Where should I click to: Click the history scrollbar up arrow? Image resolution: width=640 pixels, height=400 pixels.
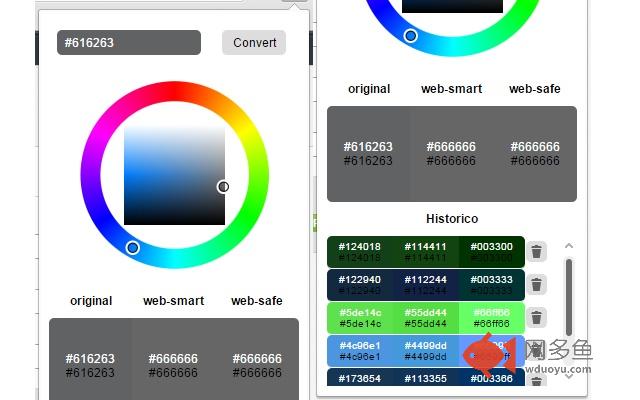[x=569, y=246]
